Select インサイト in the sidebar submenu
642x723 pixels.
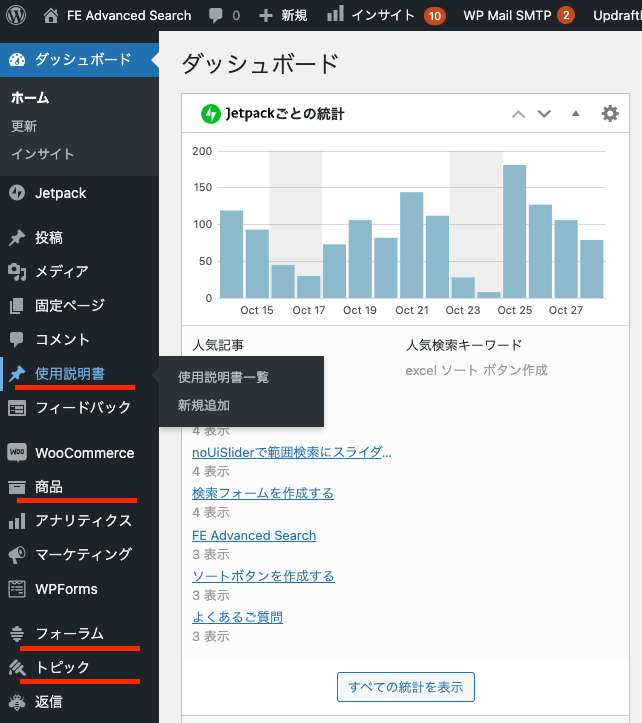point(42,154)
